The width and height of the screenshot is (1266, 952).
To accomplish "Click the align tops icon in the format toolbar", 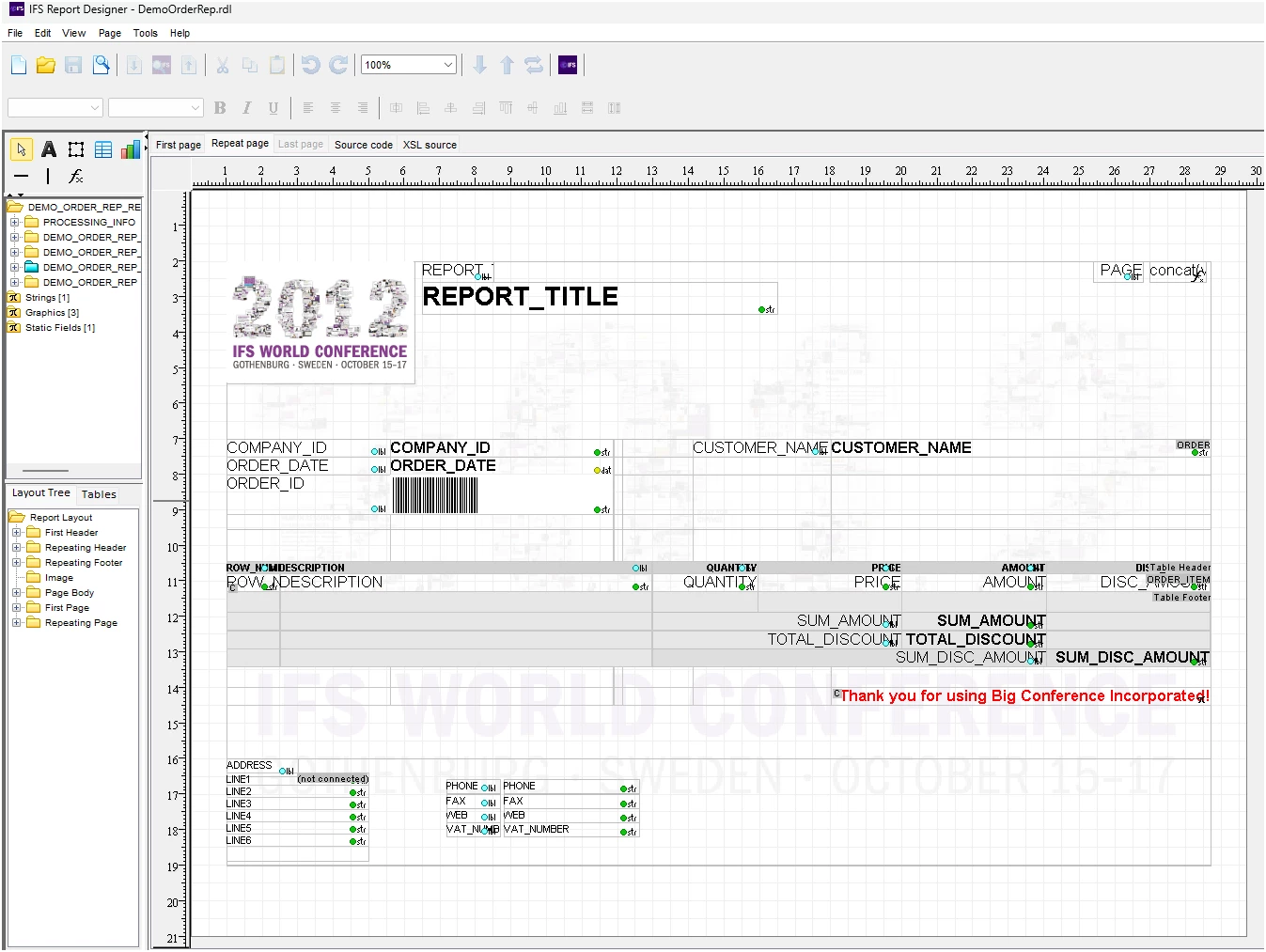I will pos(506,108).
